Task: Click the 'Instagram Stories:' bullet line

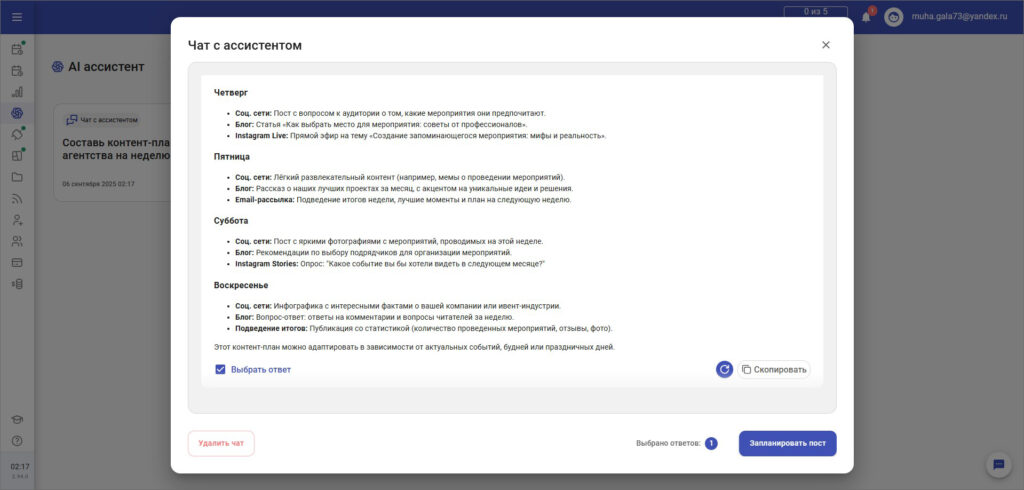Action: (x=390, y=264)
